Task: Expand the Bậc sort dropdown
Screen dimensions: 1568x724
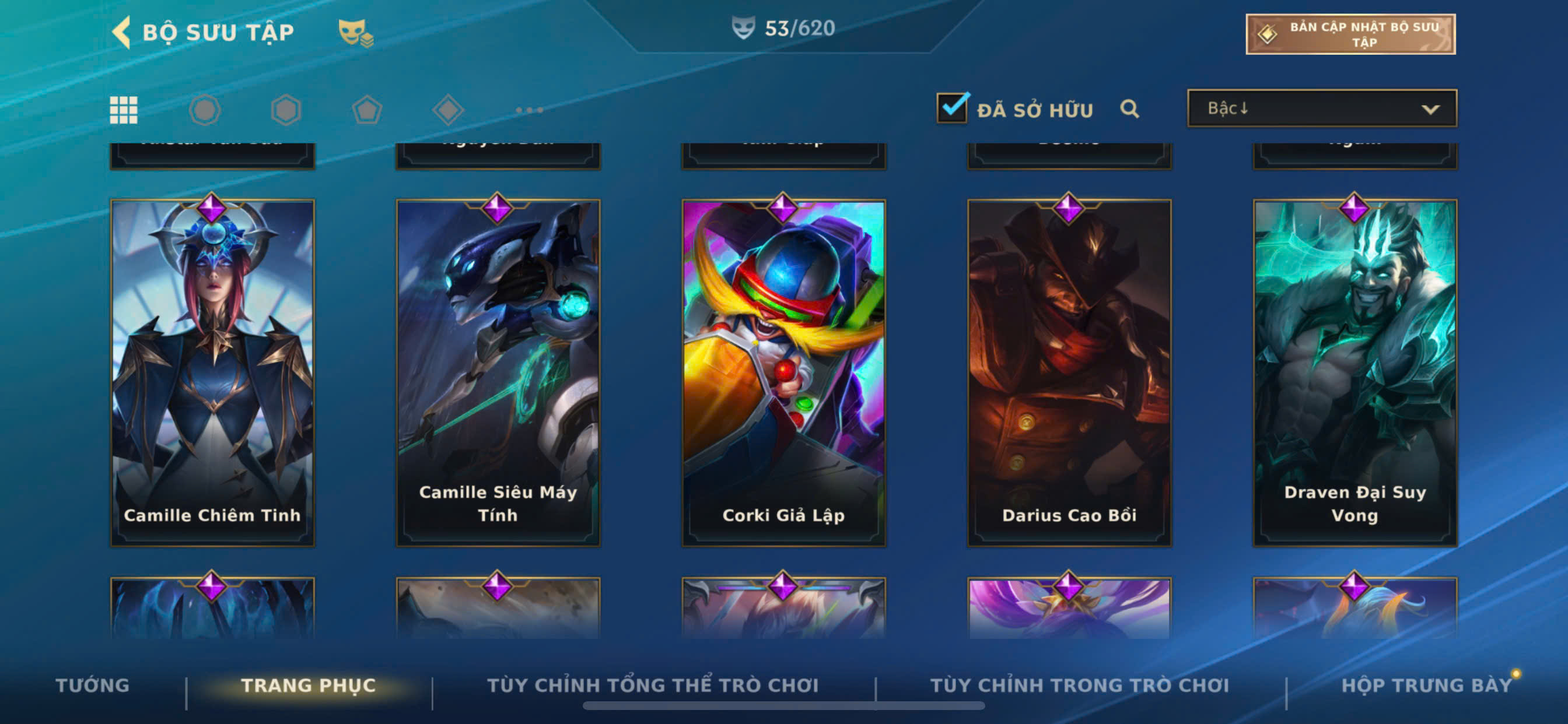Action: [x=1321, y=108]
